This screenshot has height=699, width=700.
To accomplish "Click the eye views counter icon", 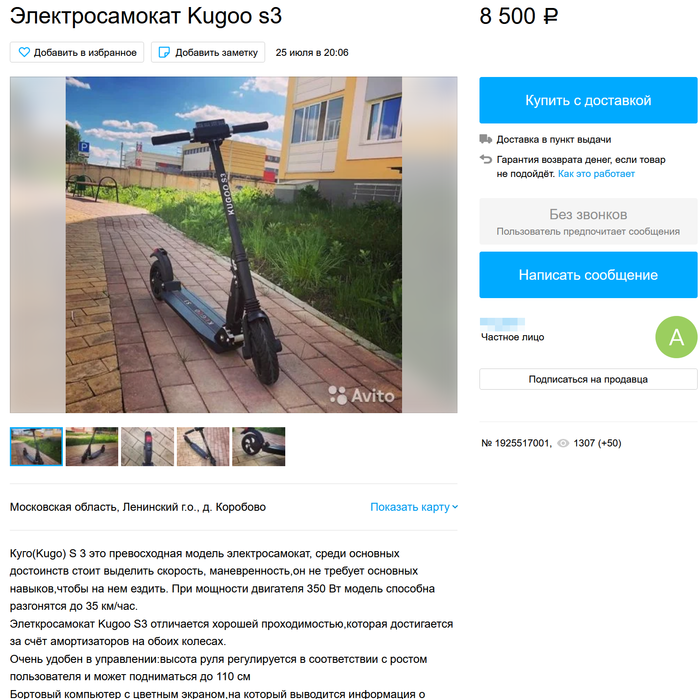I will click(x=563, y=443).
